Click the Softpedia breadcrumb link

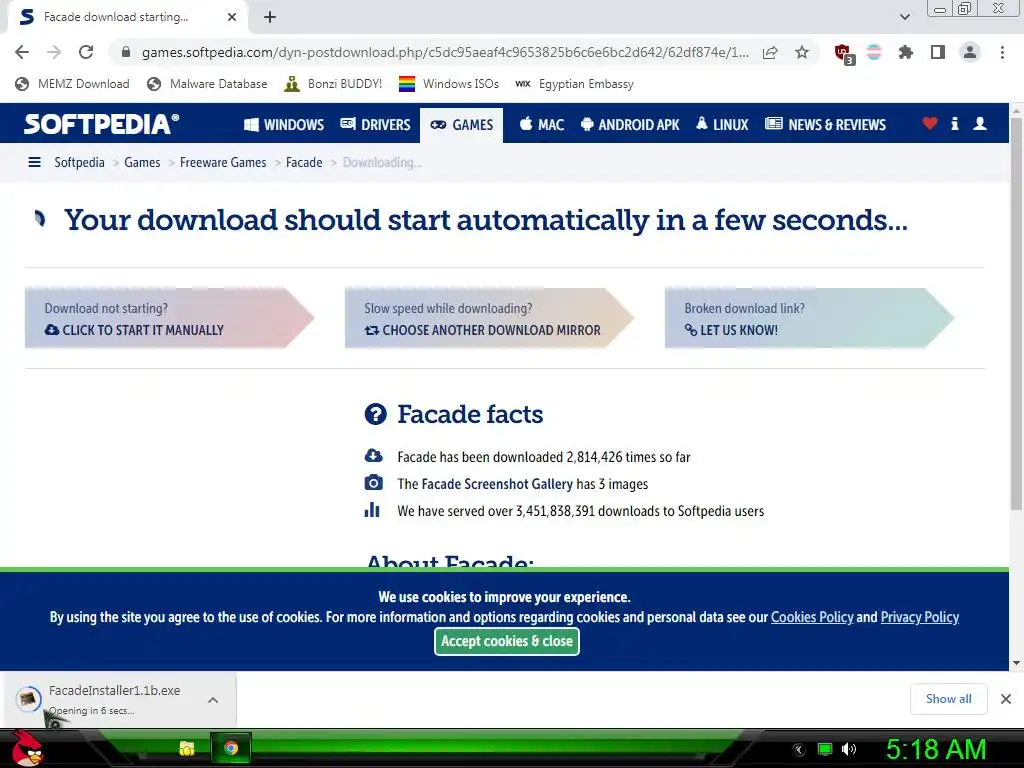[x=79, y=162]
